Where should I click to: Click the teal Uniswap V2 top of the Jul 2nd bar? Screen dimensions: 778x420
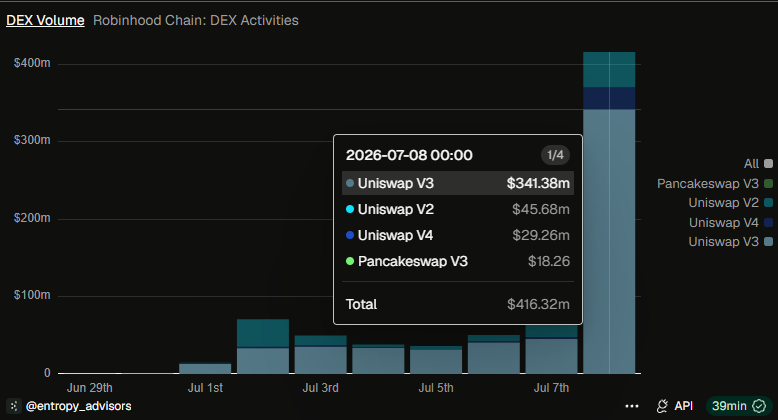coord(263,333)
